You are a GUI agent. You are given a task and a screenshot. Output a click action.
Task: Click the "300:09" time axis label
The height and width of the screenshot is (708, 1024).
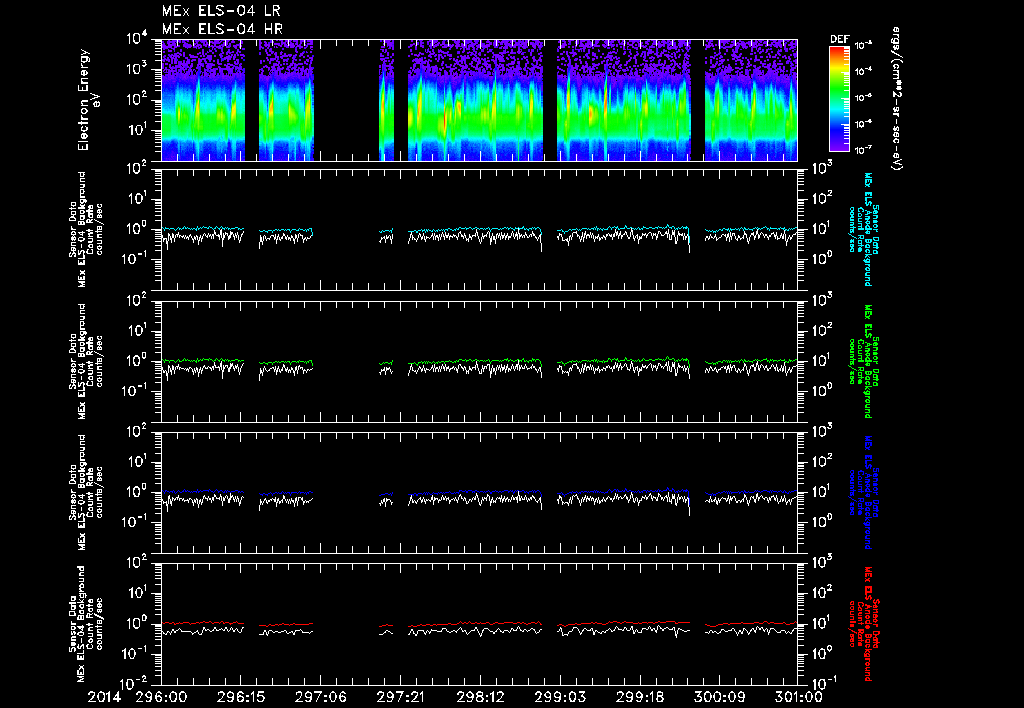coord(720,697)
